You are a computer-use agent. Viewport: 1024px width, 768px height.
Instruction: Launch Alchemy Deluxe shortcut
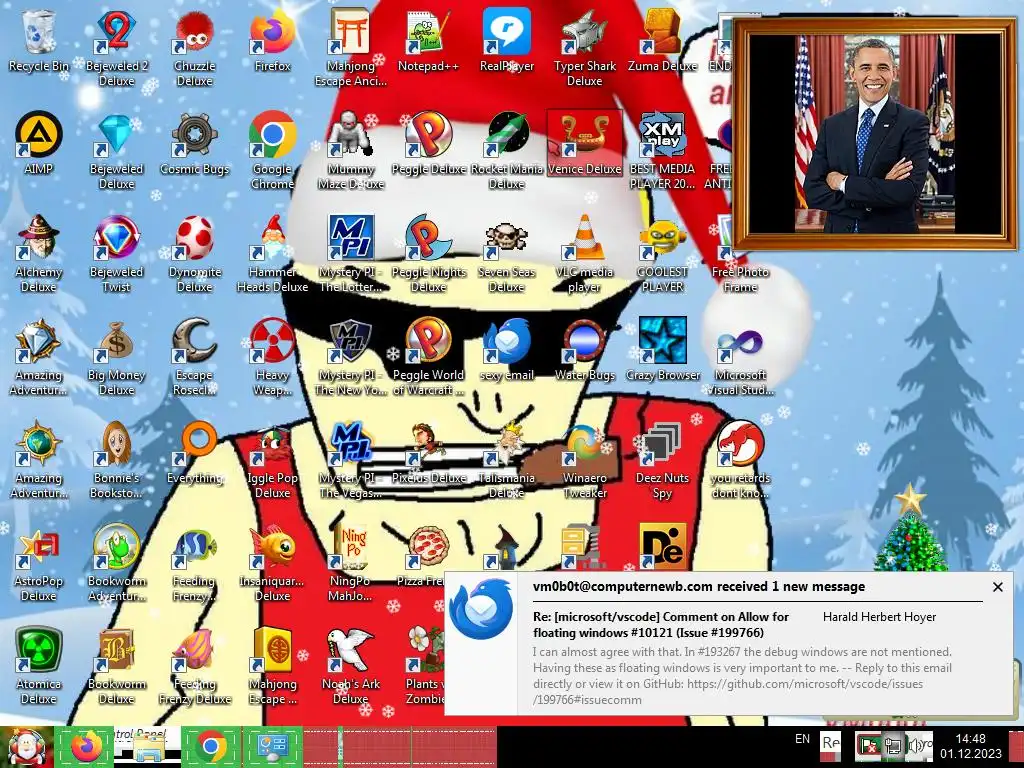pyautogui.click(x=38, y=253)
